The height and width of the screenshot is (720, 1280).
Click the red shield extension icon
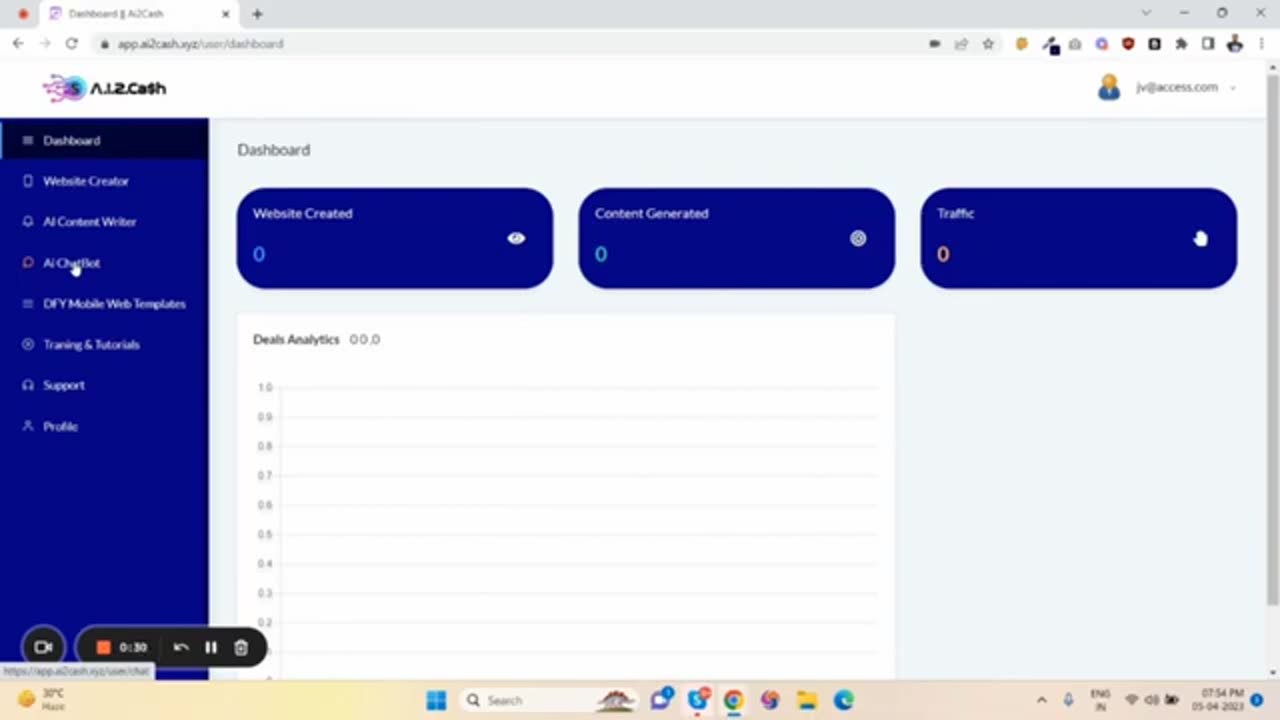pos(1128,44)
